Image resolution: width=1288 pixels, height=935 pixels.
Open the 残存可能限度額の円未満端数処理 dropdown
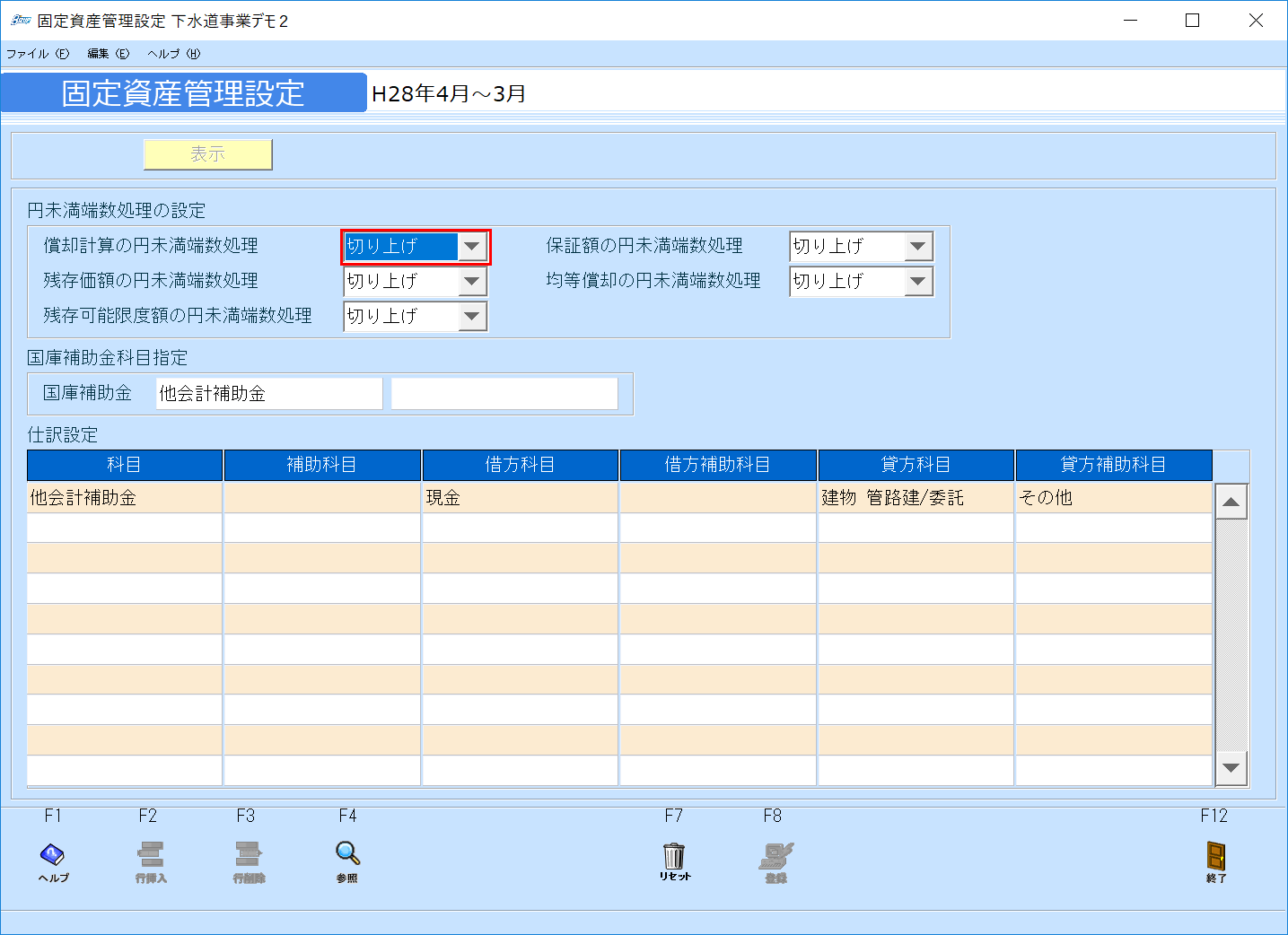(x=473, y=316)
